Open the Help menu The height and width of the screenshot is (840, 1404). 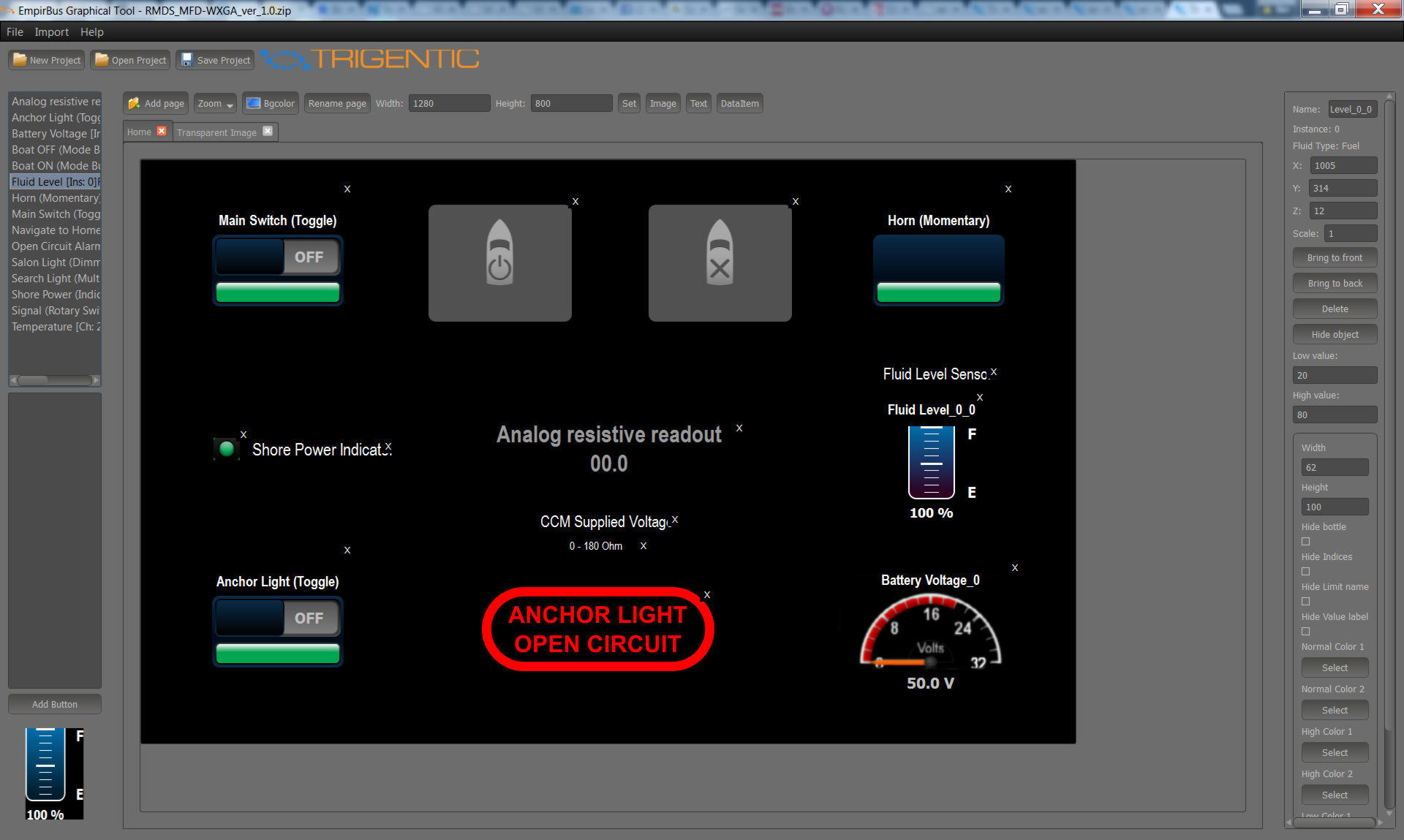click(x=92, y=32)
